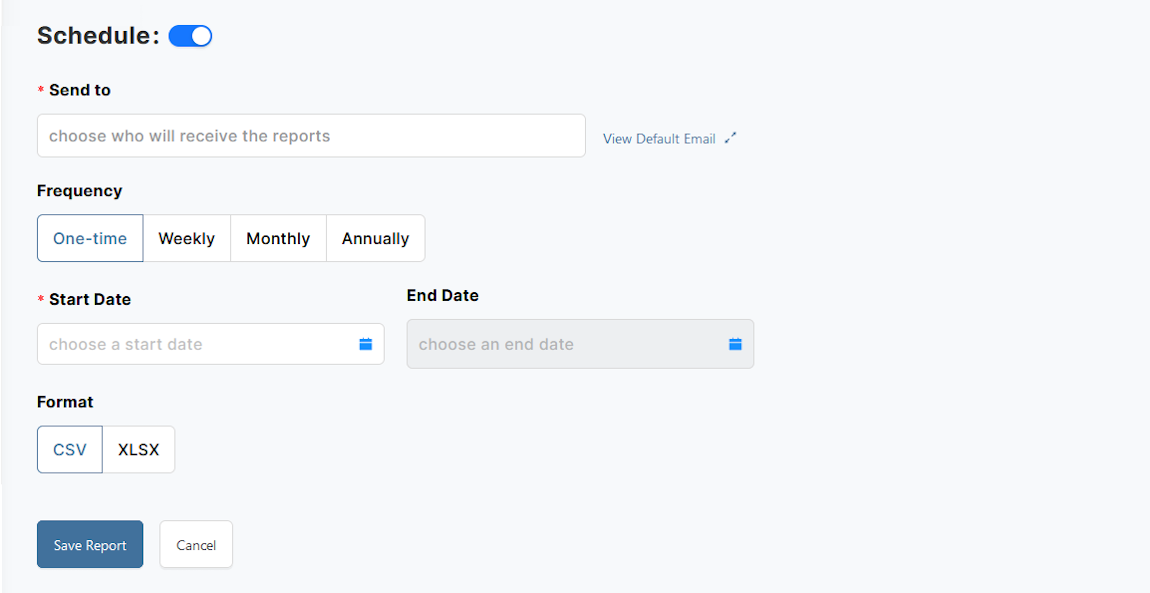Open the View Default Email link

[x=660, y=138]
